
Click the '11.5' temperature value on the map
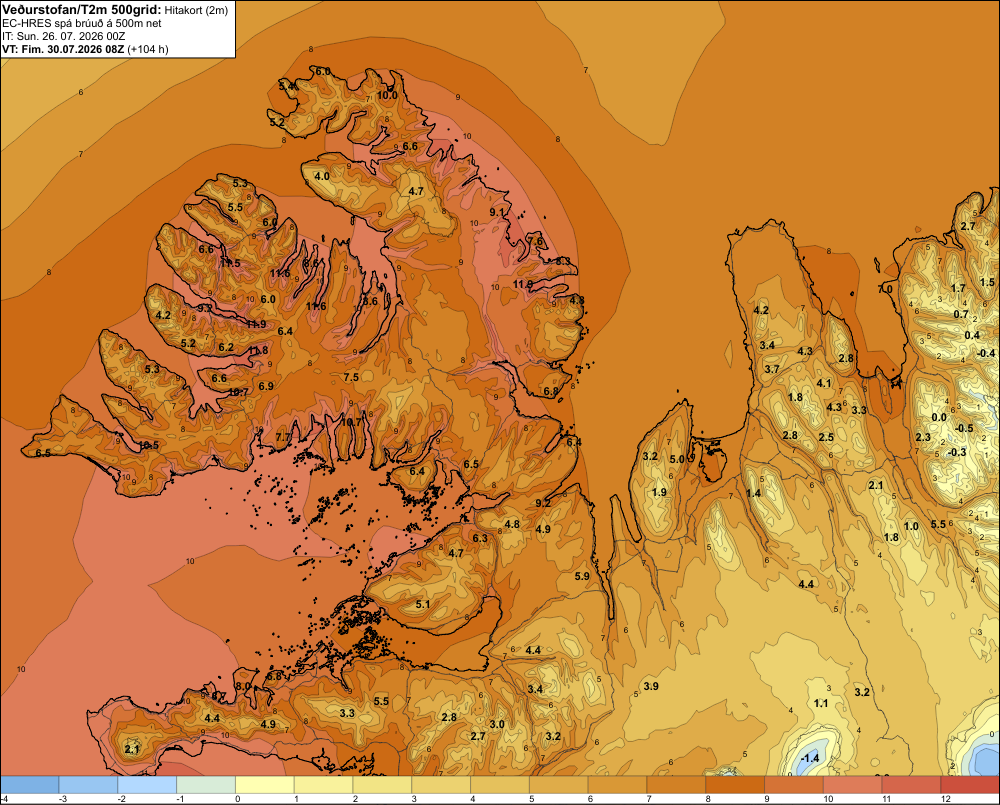pyautogui.click(x=230, y=263)
